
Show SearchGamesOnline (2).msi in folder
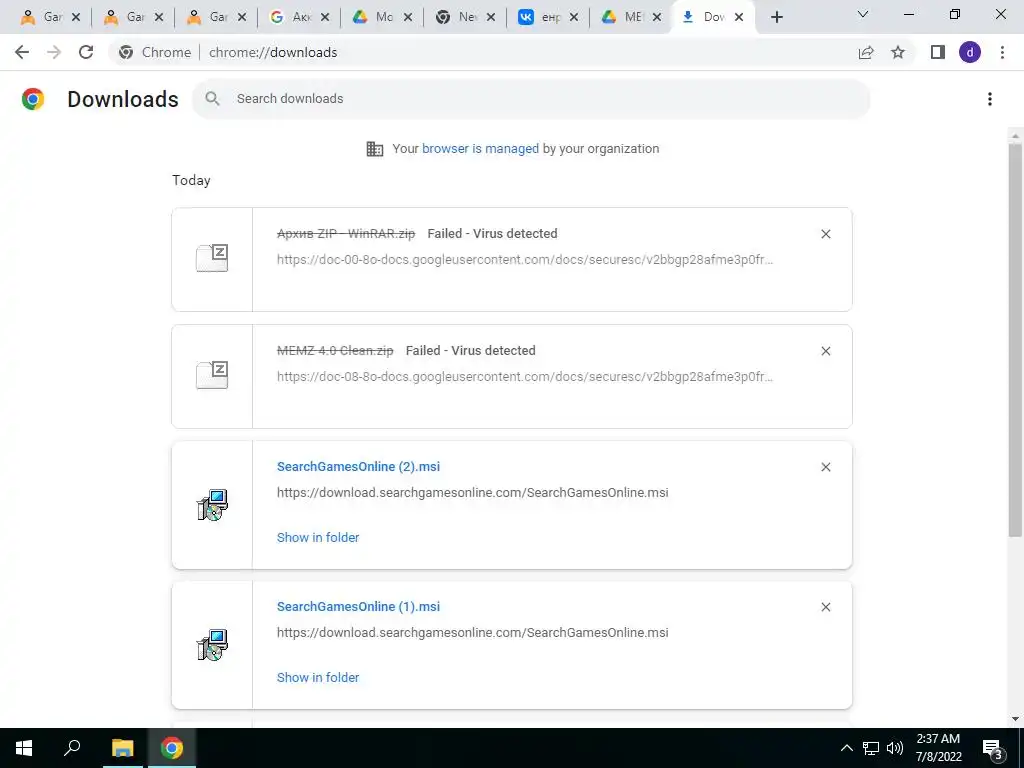tap(318, 537)
